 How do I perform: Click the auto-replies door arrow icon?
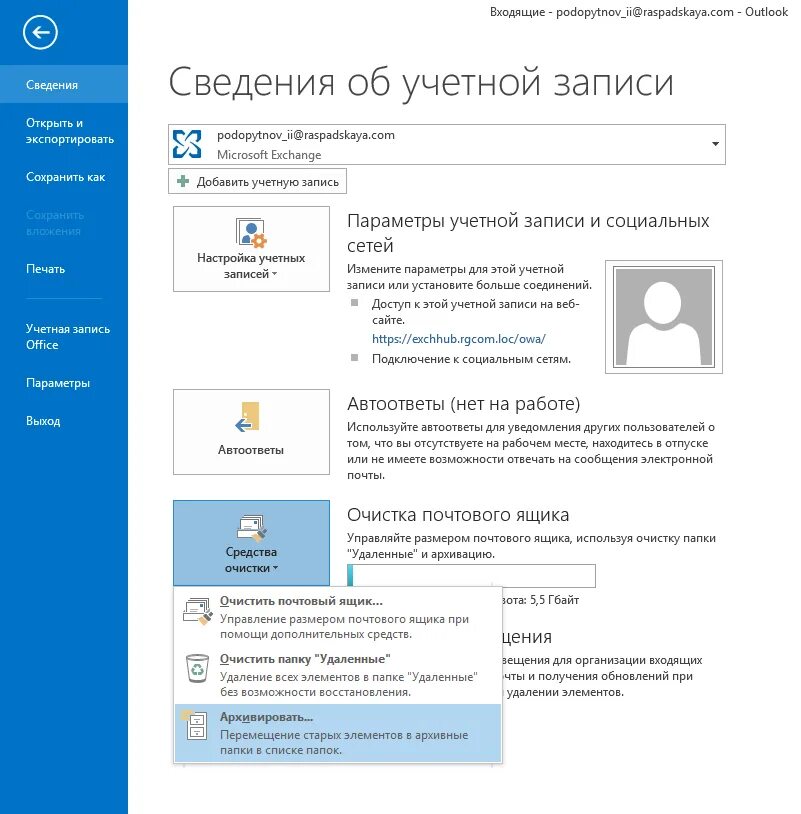pos(248,417)
